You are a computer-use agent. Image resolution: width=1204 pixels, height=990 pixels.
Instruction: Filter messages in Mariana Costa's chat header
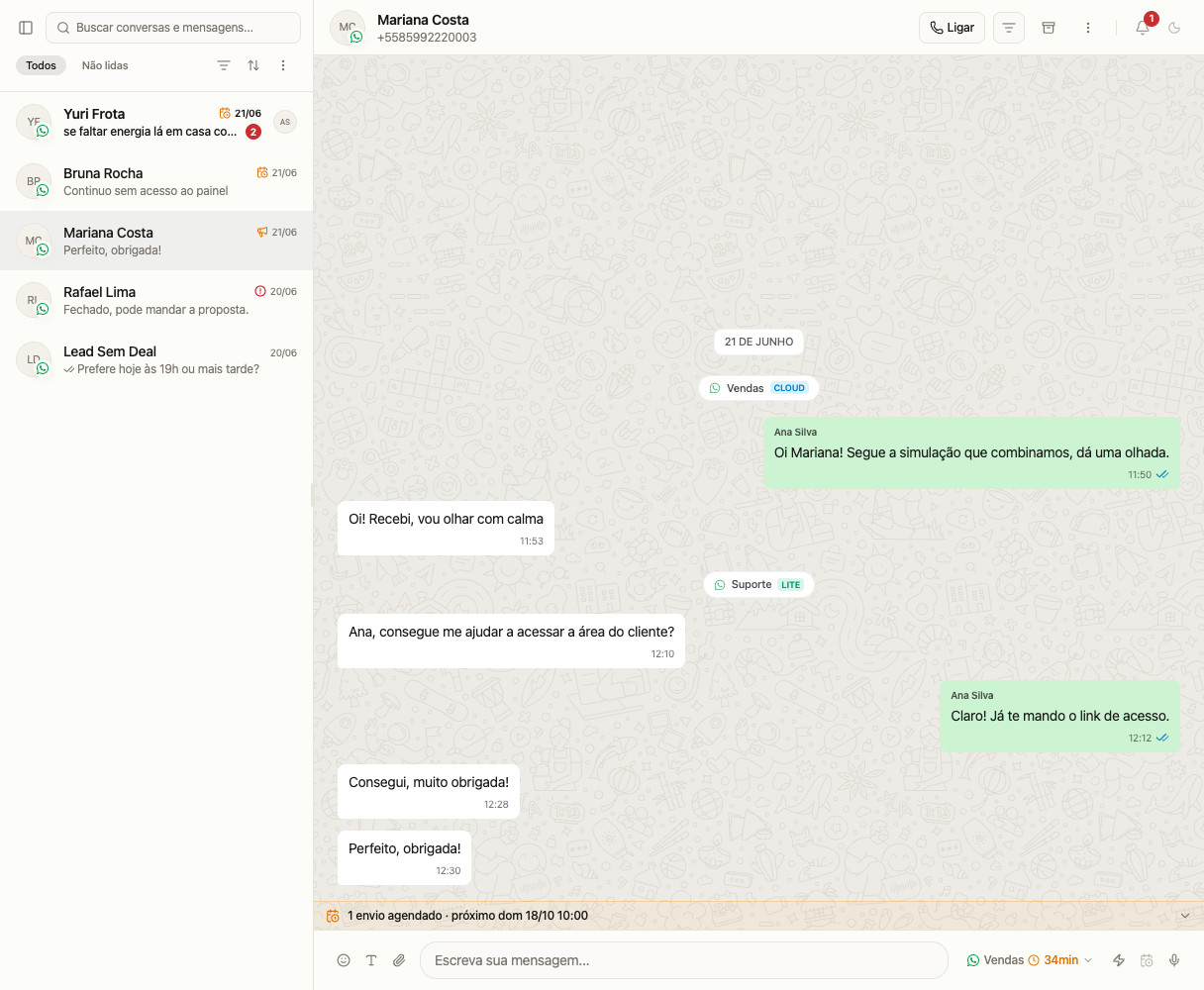tap(1009, 28)
